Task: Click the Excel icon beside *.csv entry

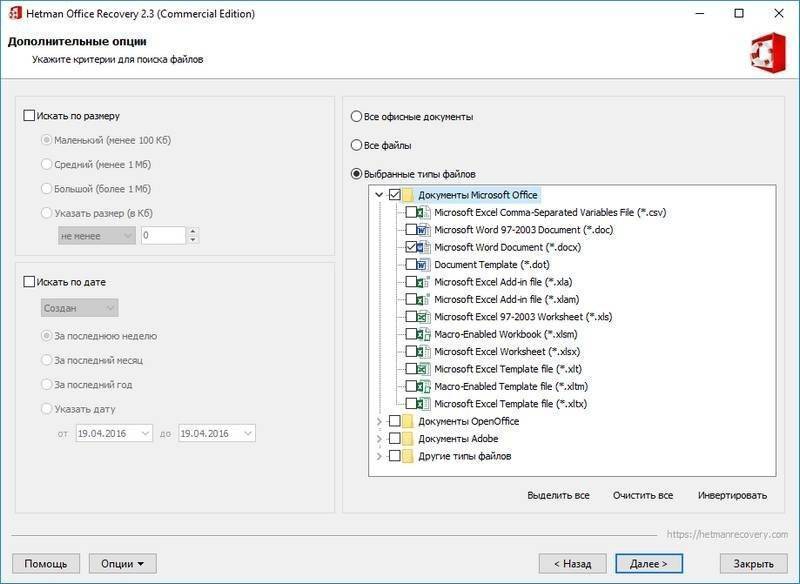Action: point(425,212)
